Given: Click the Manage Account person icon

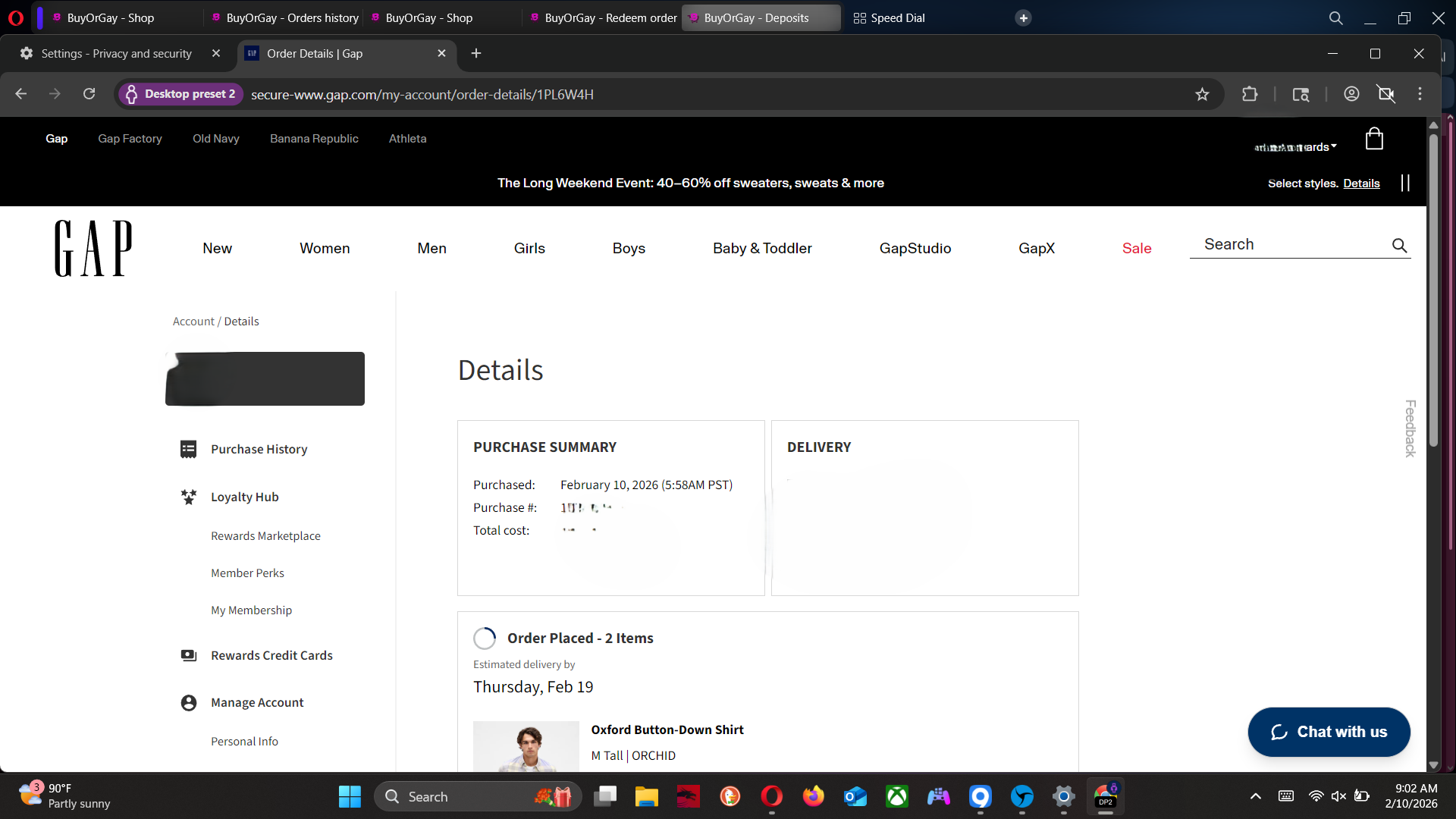Looking at the screenshot, I should tap(189, 703).
